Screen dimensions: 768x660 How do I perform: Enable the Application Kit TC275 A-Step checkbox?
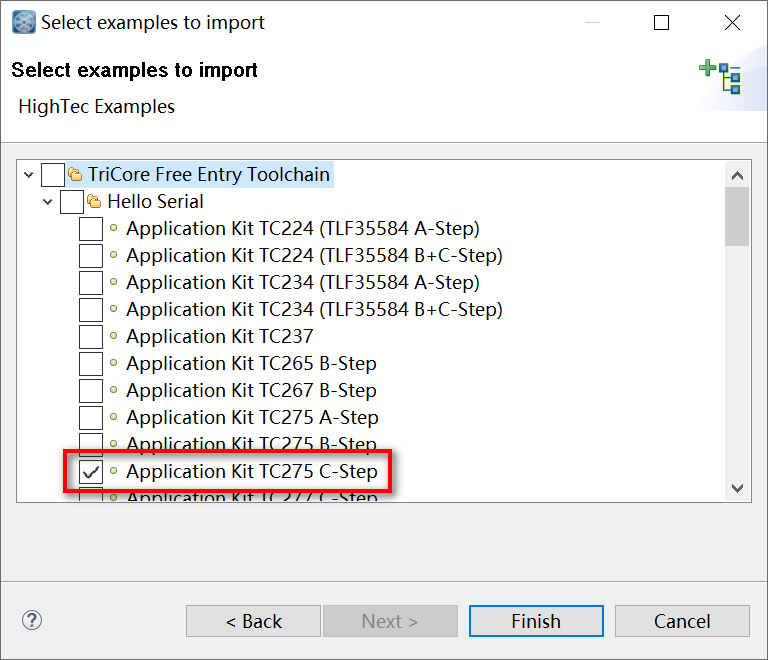tap(91, 417)
